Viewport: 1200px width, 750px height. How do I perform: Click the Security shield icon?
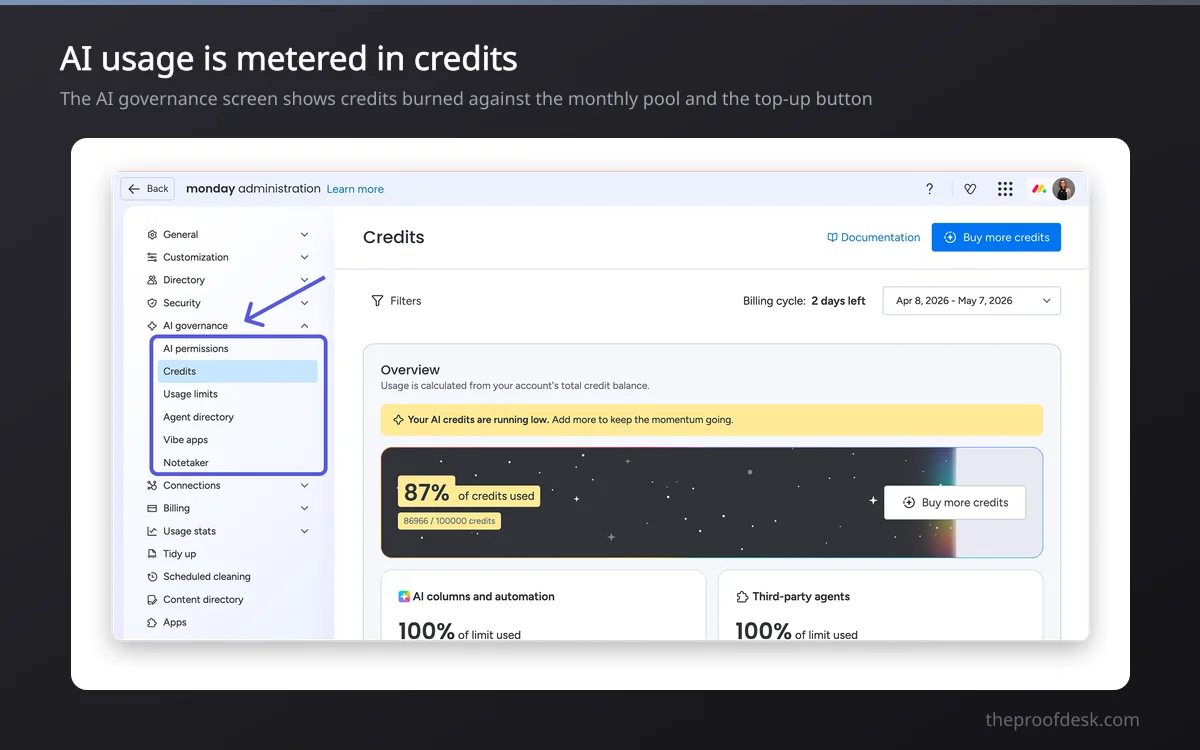click(x=152, y=303)
